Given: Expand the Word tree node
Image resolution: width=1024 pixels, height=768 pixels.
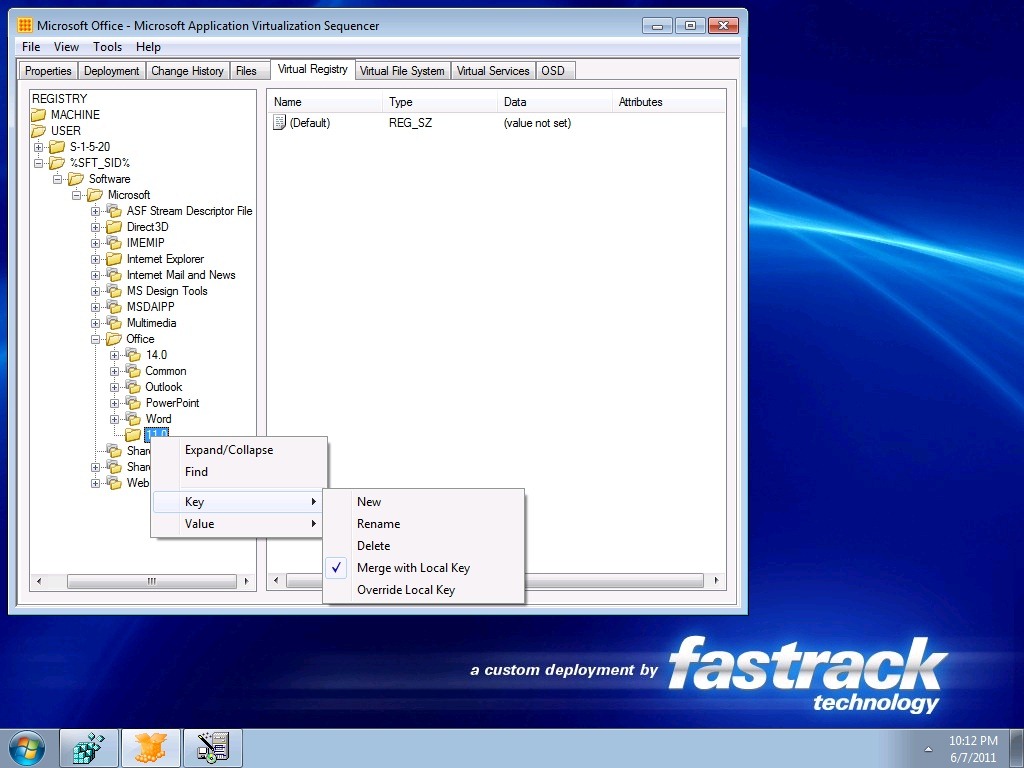Looking at the screenshot, I should tap(114, 419).
